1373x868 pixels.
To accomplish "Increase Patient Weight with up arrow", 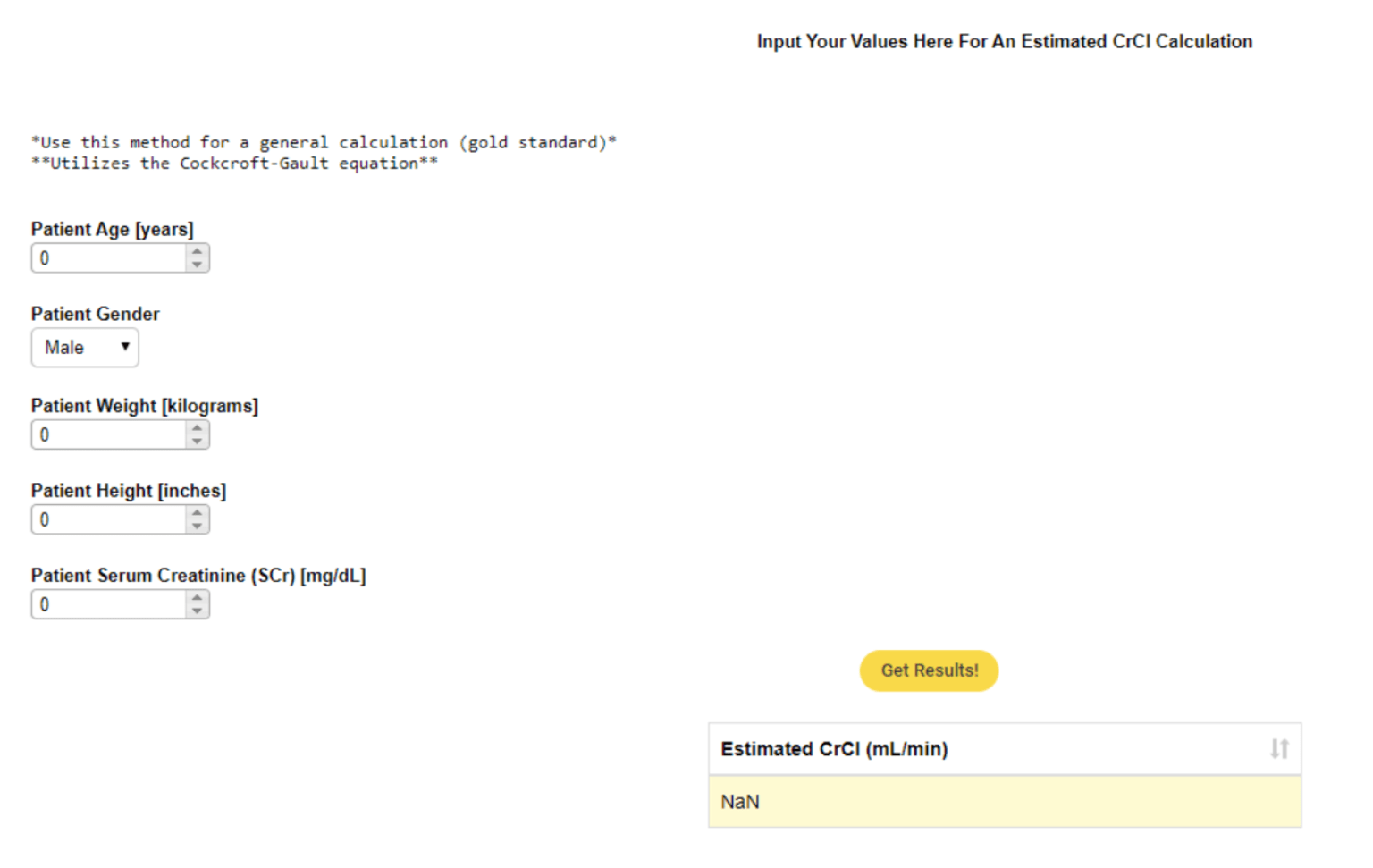I will click(198, 428).
